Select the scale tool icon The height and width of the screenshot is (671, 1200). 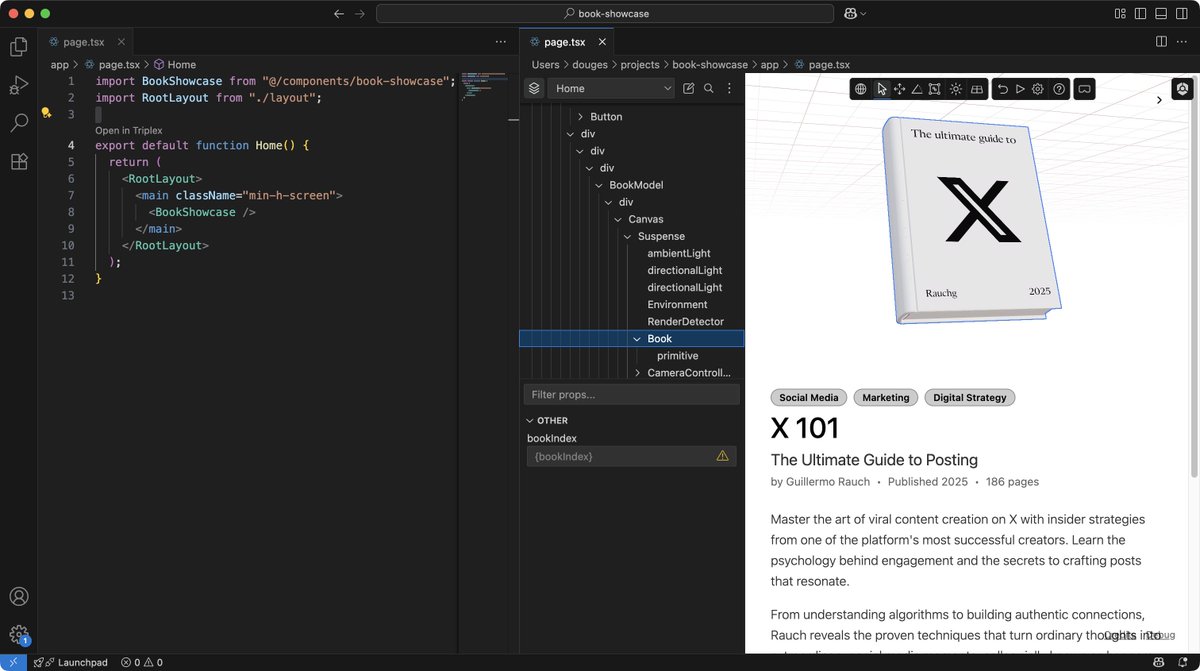[935, 89]
